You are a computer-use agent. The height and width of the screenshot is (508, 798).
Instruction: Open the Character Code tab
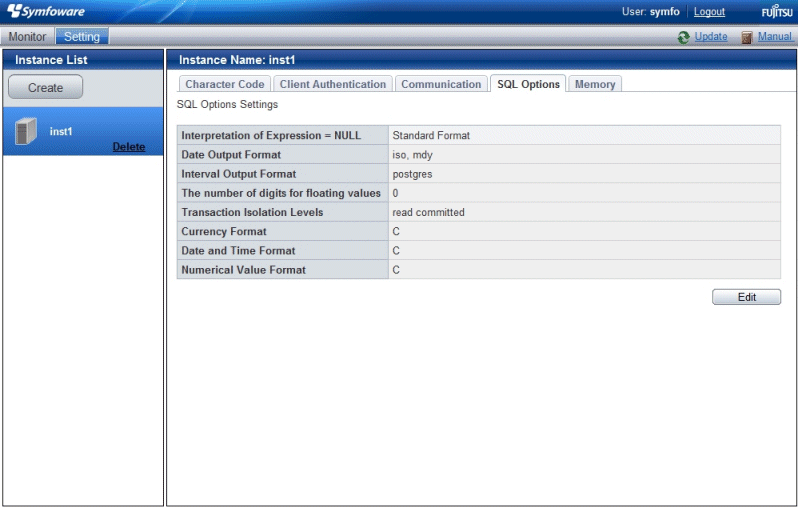(x=224, y=84)
